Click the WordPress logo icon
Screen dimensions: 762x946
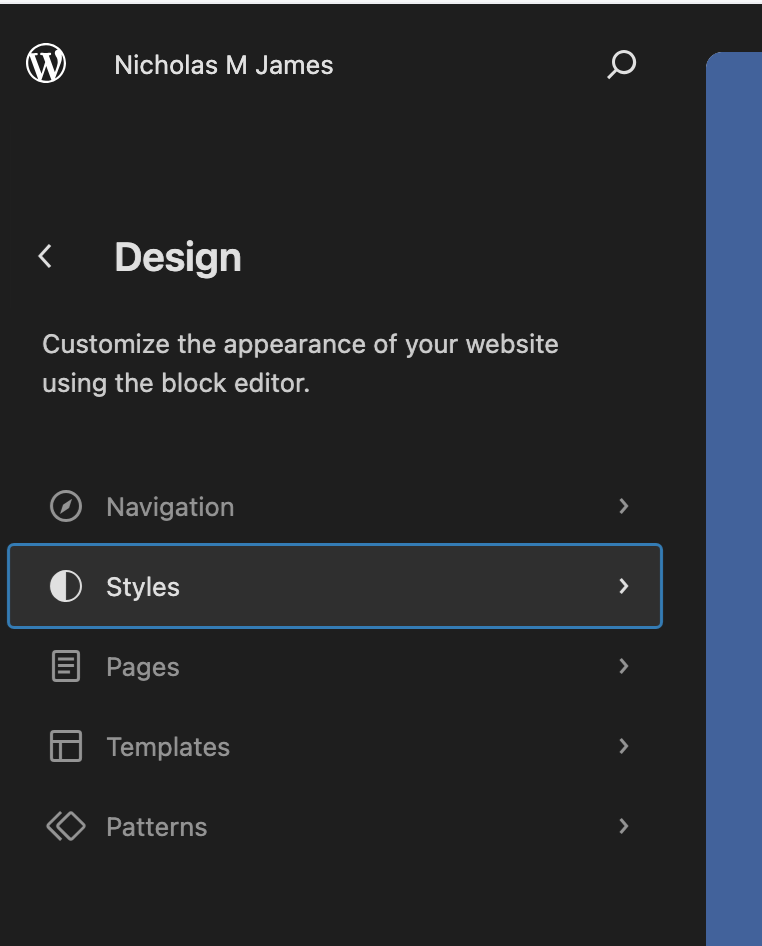[x=46, y=64]
